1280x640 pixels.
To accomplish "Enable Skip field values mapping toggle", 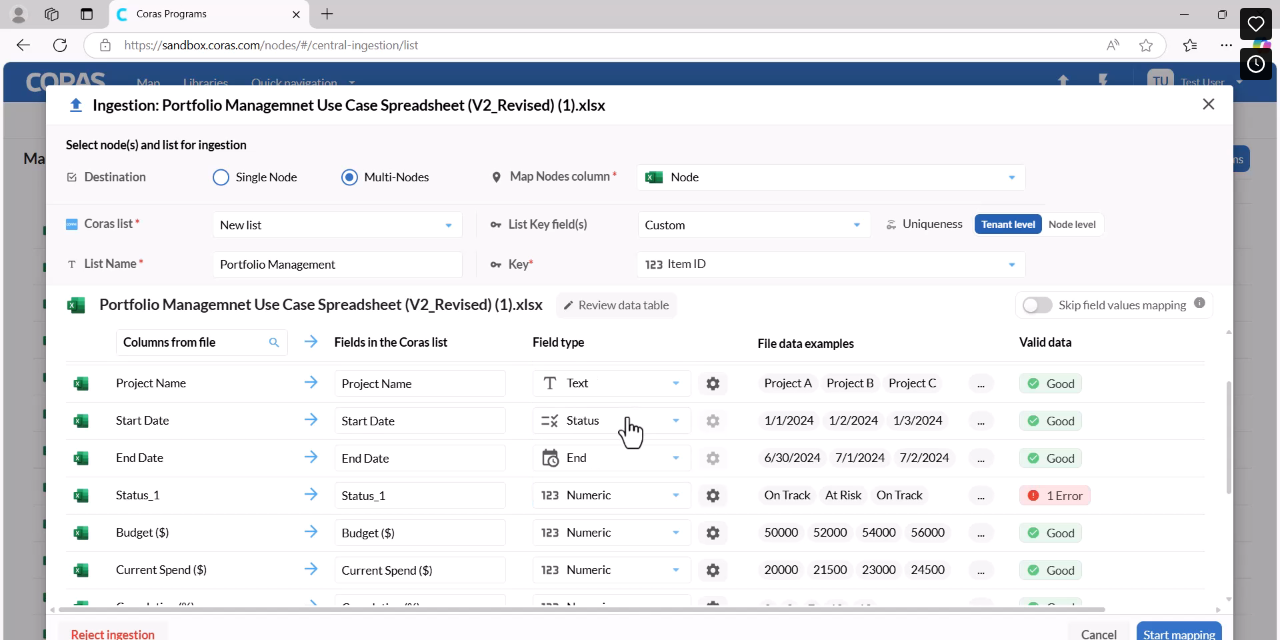I will pyautogui.click(x=1037, y=305).
